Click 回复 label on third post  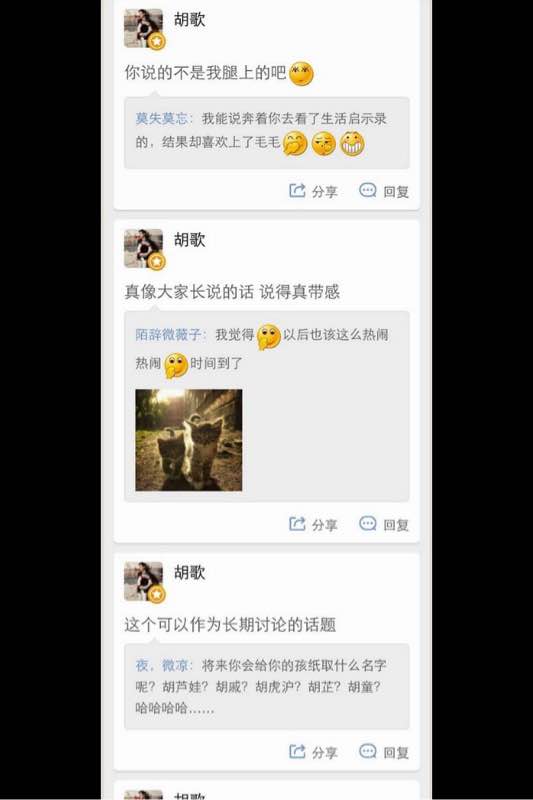tap(396, 753)
